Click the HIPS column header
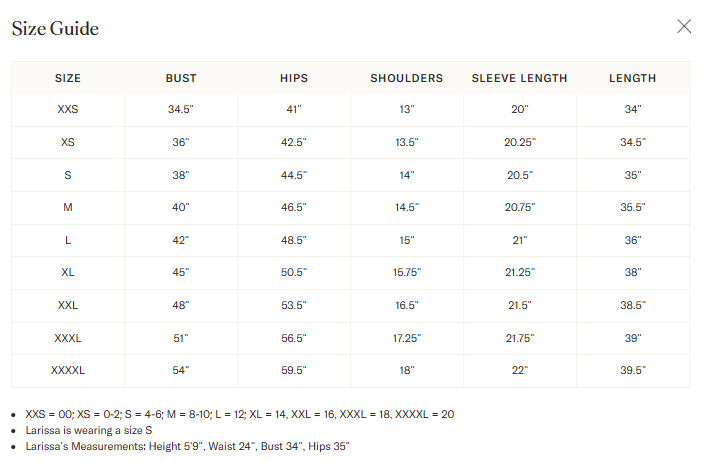 tap(293, 78)
